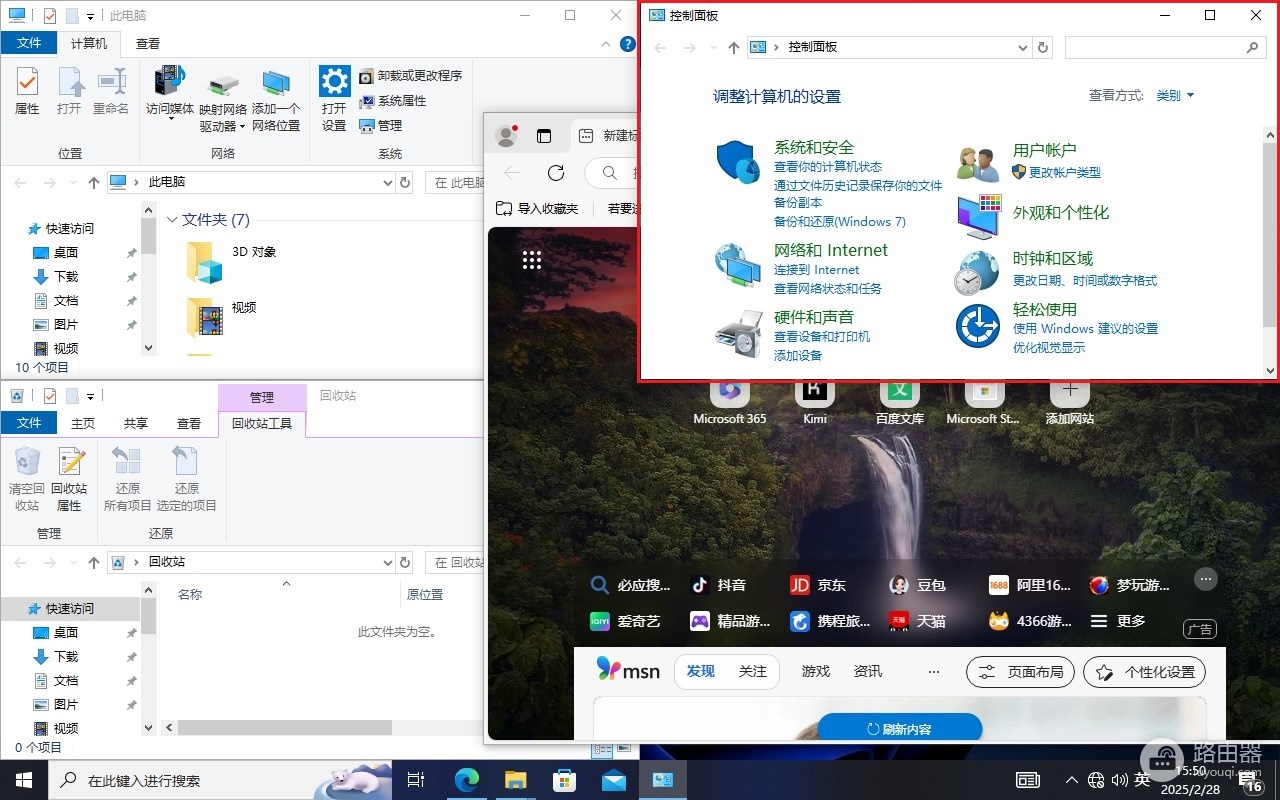Open the apps grid icon in Edge page
Viewport: 1280px width, 800px height.
(532, 260)
